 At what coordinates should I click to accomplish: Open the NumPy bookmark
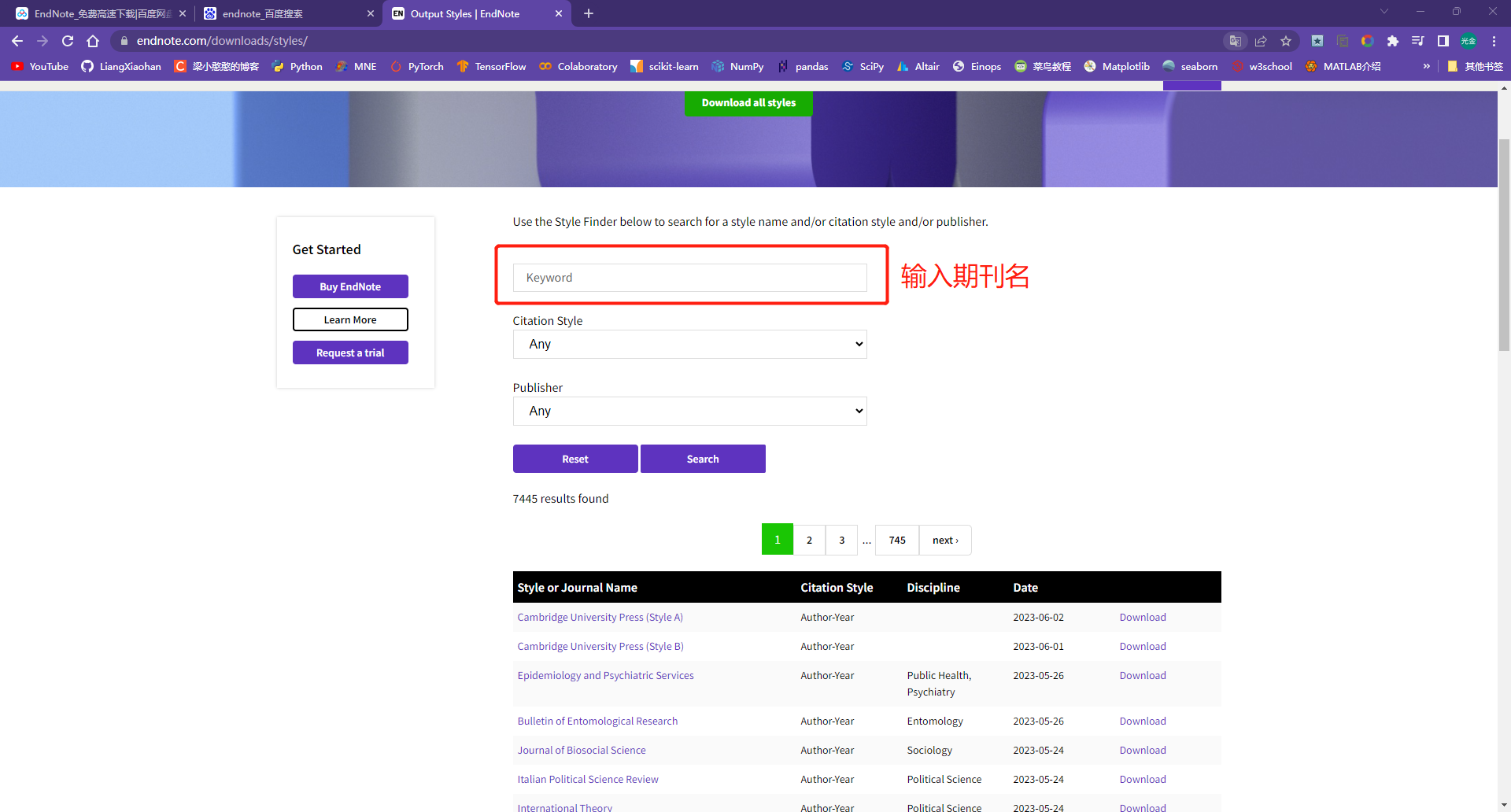[738, 66]
